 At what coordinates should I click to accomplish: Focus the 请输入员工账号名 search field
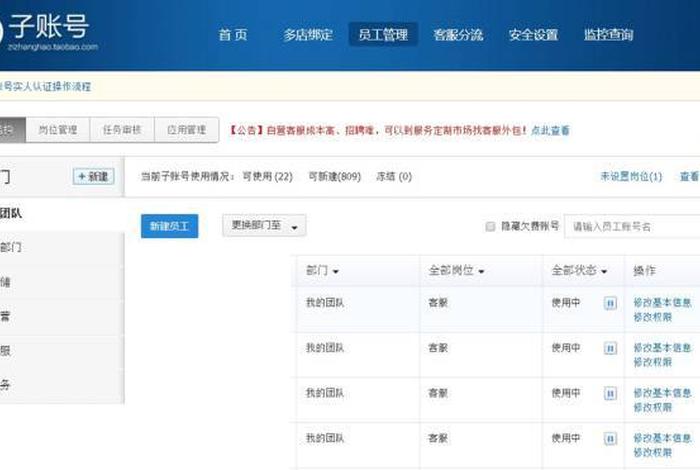(x=632, y=227)
